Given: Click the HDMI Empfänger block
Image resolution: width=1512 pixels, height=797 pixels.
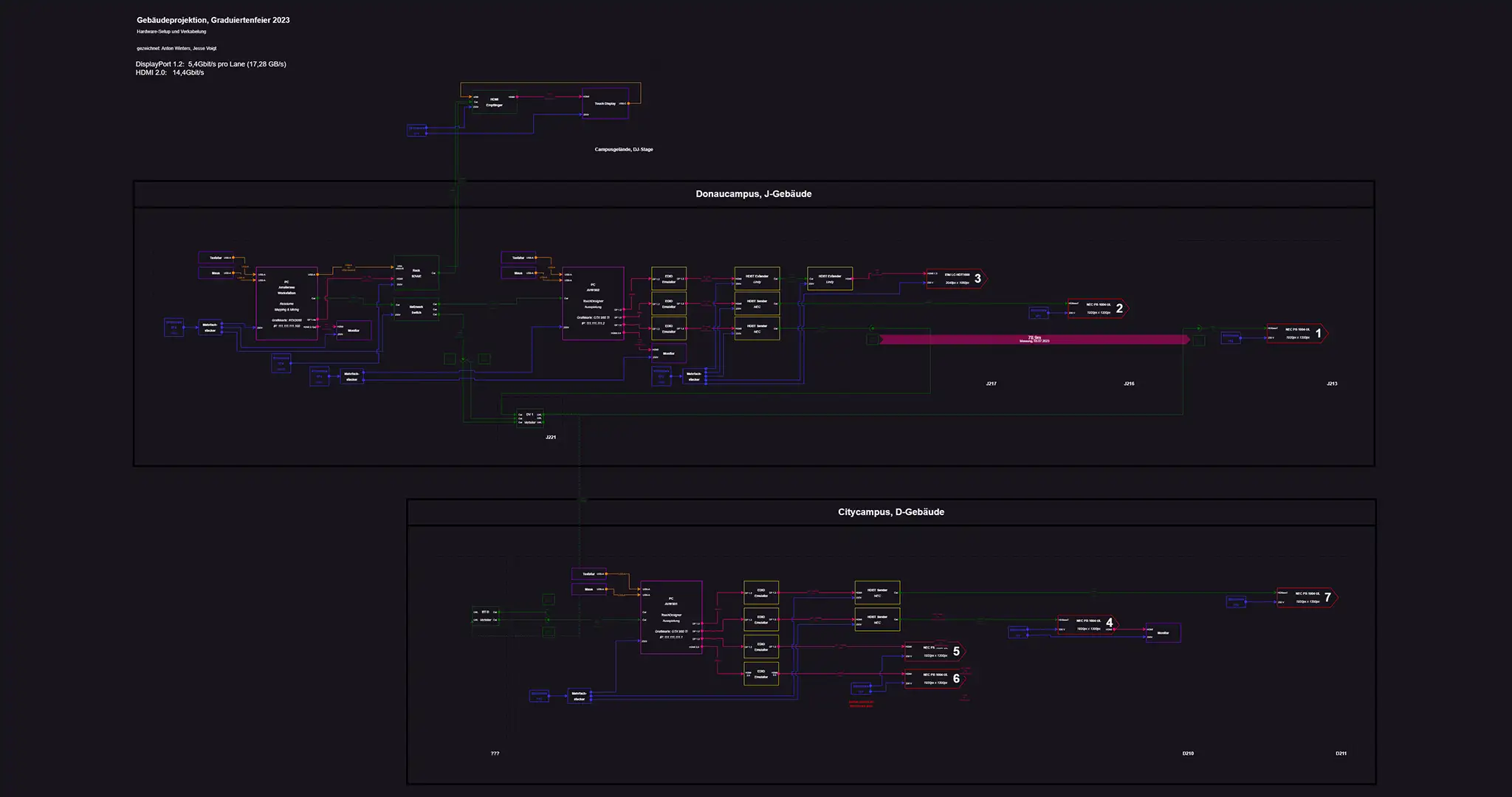Looking at the screenshot, I should pyautogui.click(x=494, y=102).
